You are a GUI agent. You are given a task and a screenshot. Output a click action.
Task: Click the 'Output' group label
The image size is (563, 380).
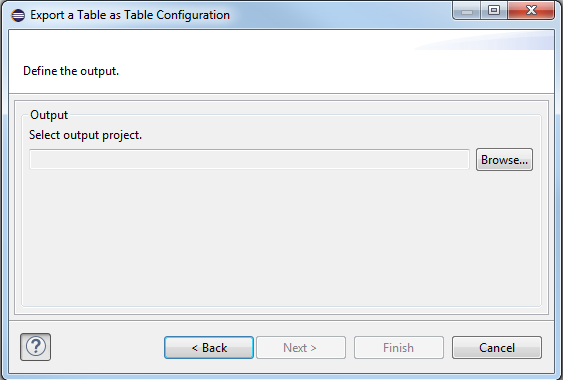point(49,115)
